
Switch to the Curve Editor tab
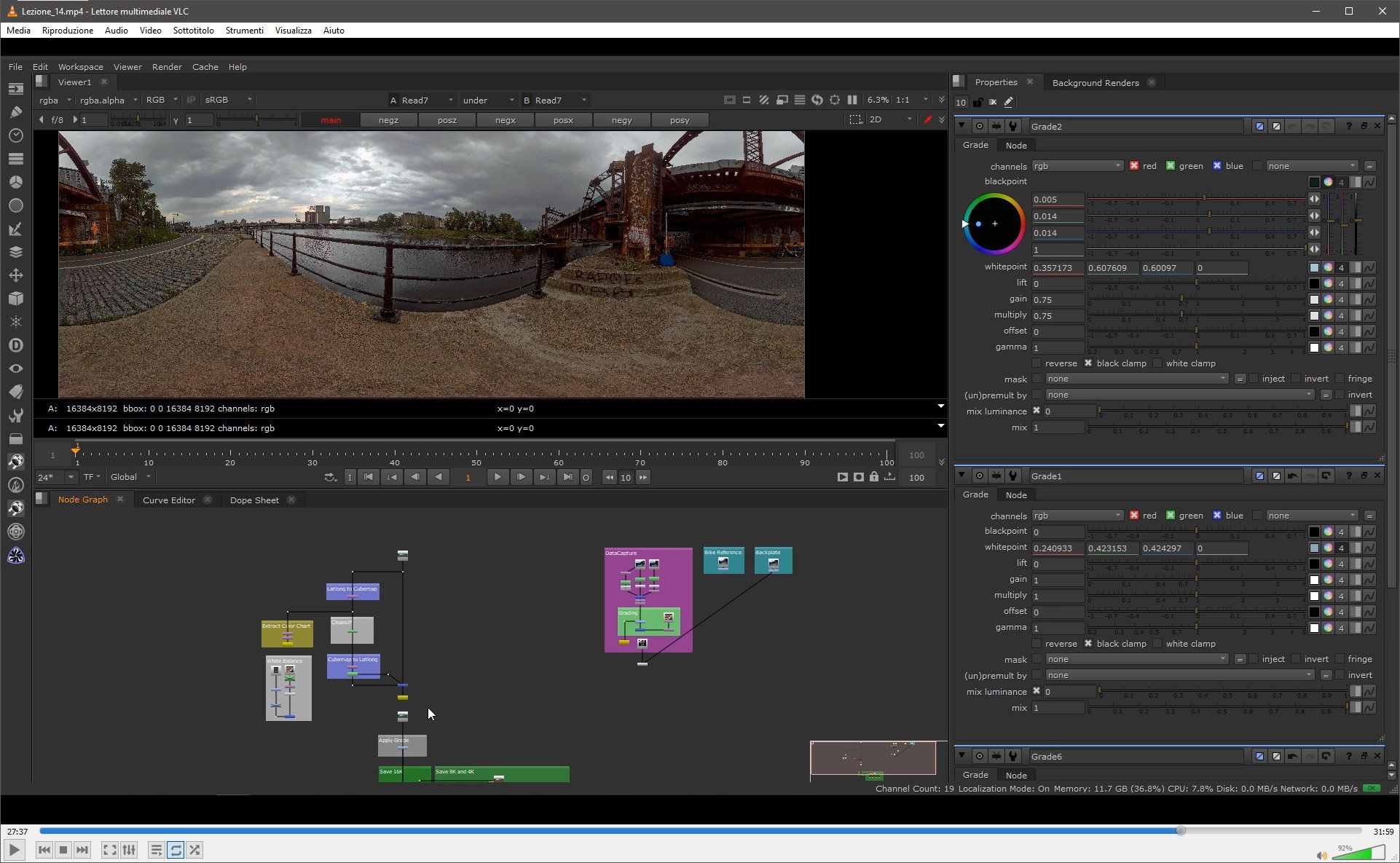pos(169,500)
